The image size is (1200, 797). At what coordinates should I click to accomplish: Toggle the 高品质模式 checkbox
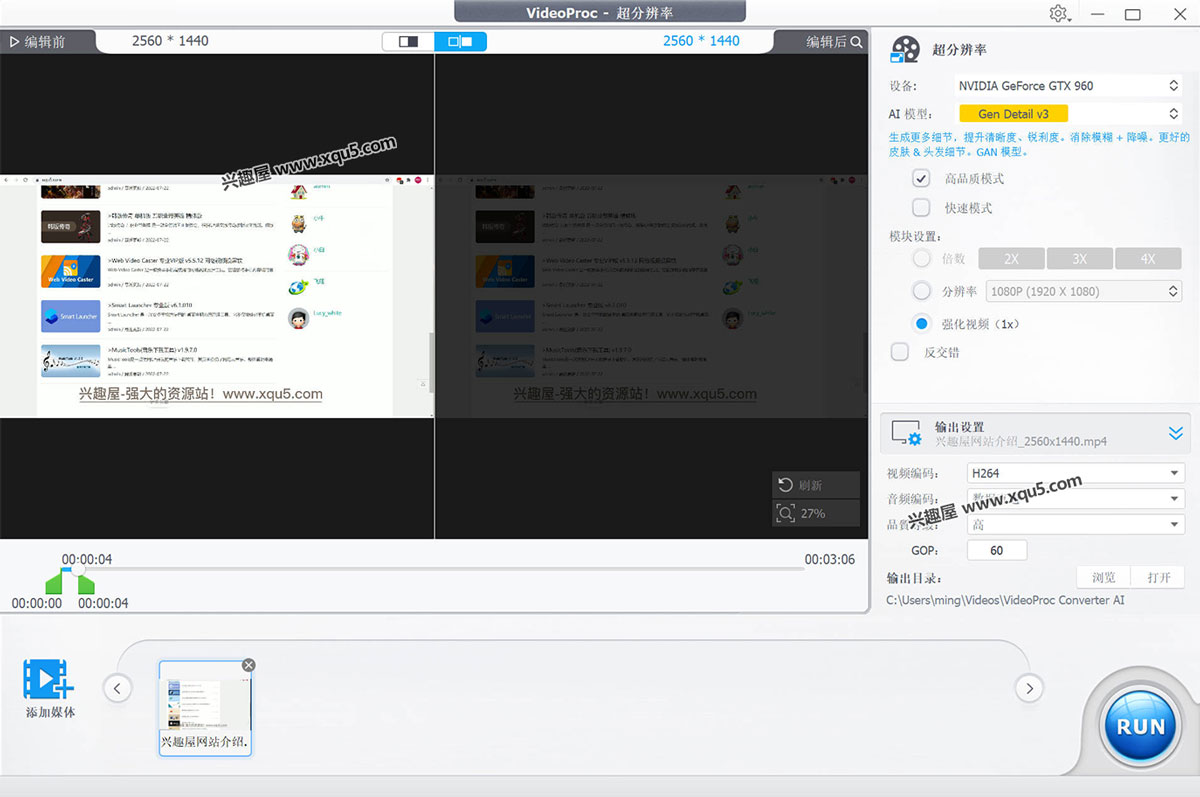pos(922,179)
